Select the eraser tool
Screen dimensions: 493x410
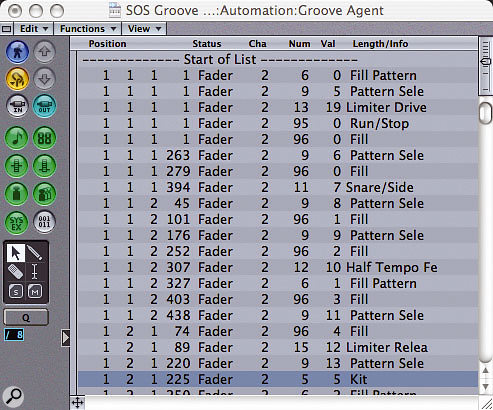click(15, 272)
